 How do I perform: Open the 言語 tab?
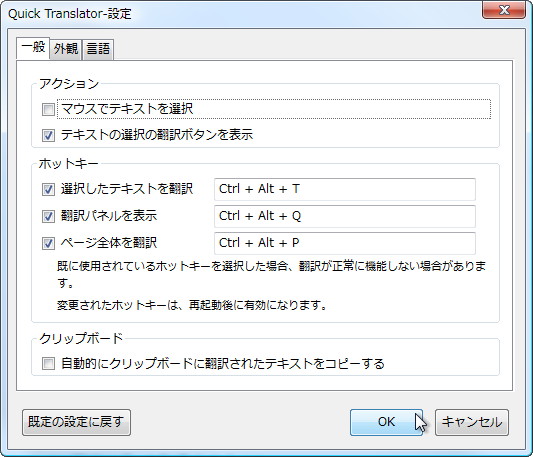(98, 49)
